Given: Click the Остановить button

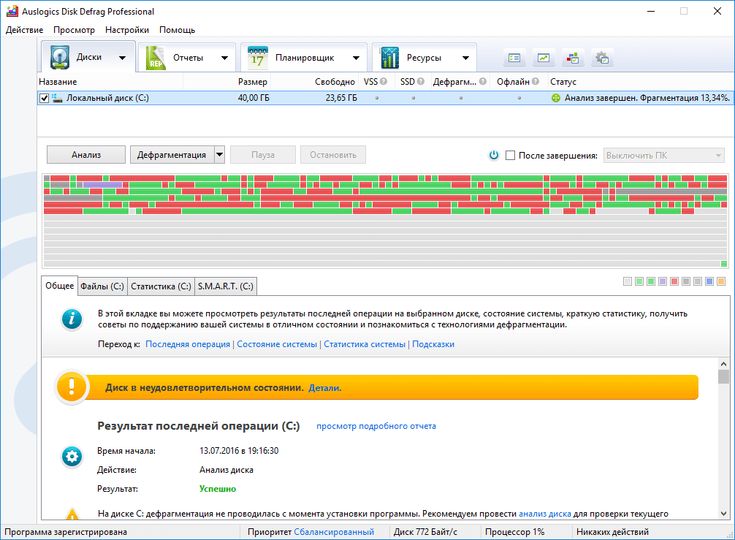Looking at the screenshot, I should click(x=333, y=155).
